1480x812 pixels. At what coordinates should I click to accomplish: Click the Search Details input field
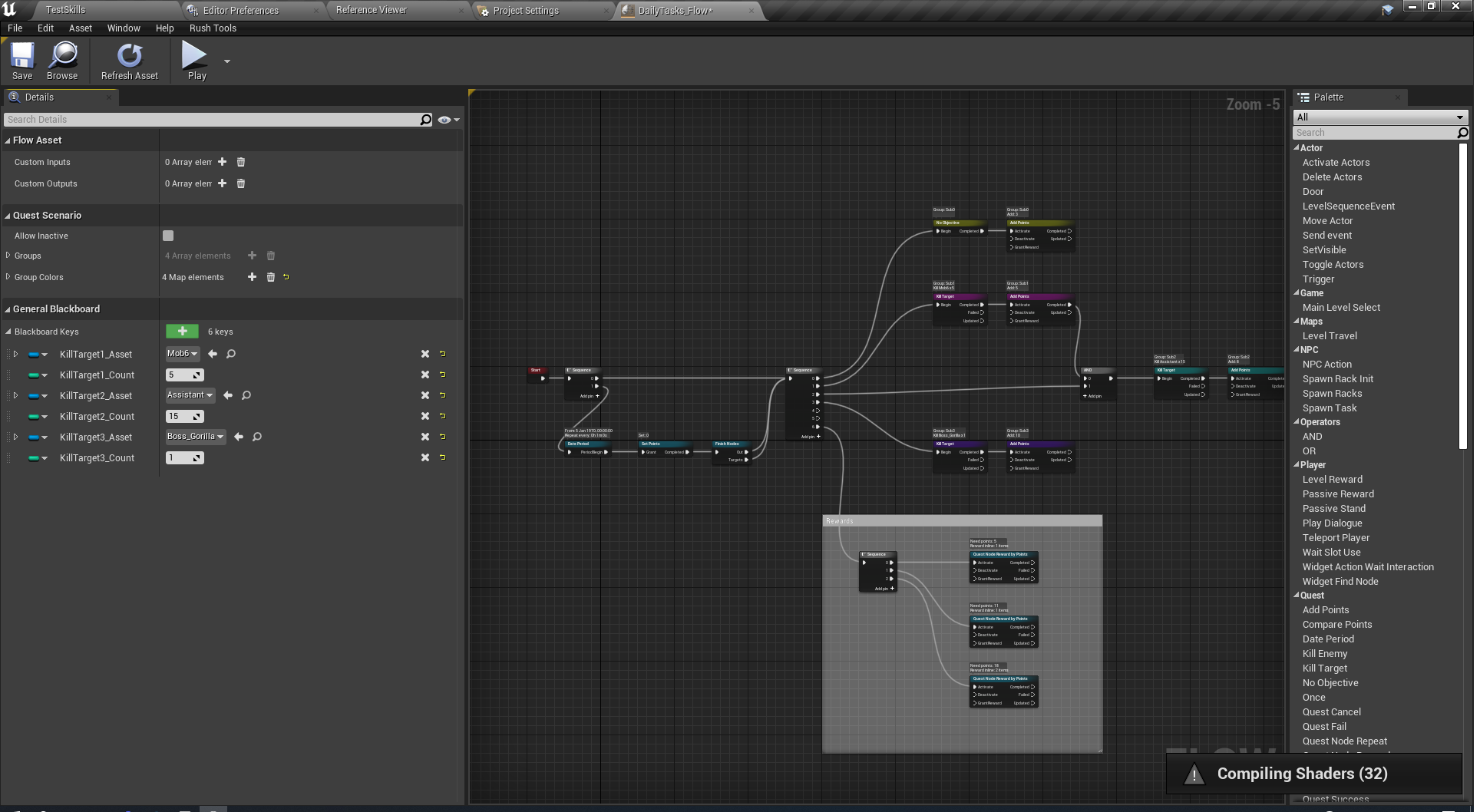212,120
